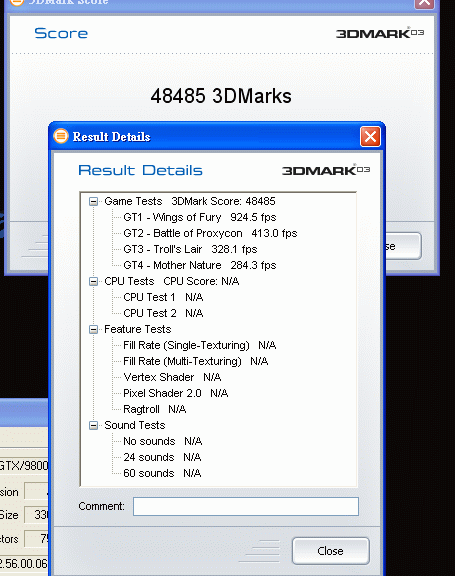Click into the Comment input field

click(x=246, y=506)
